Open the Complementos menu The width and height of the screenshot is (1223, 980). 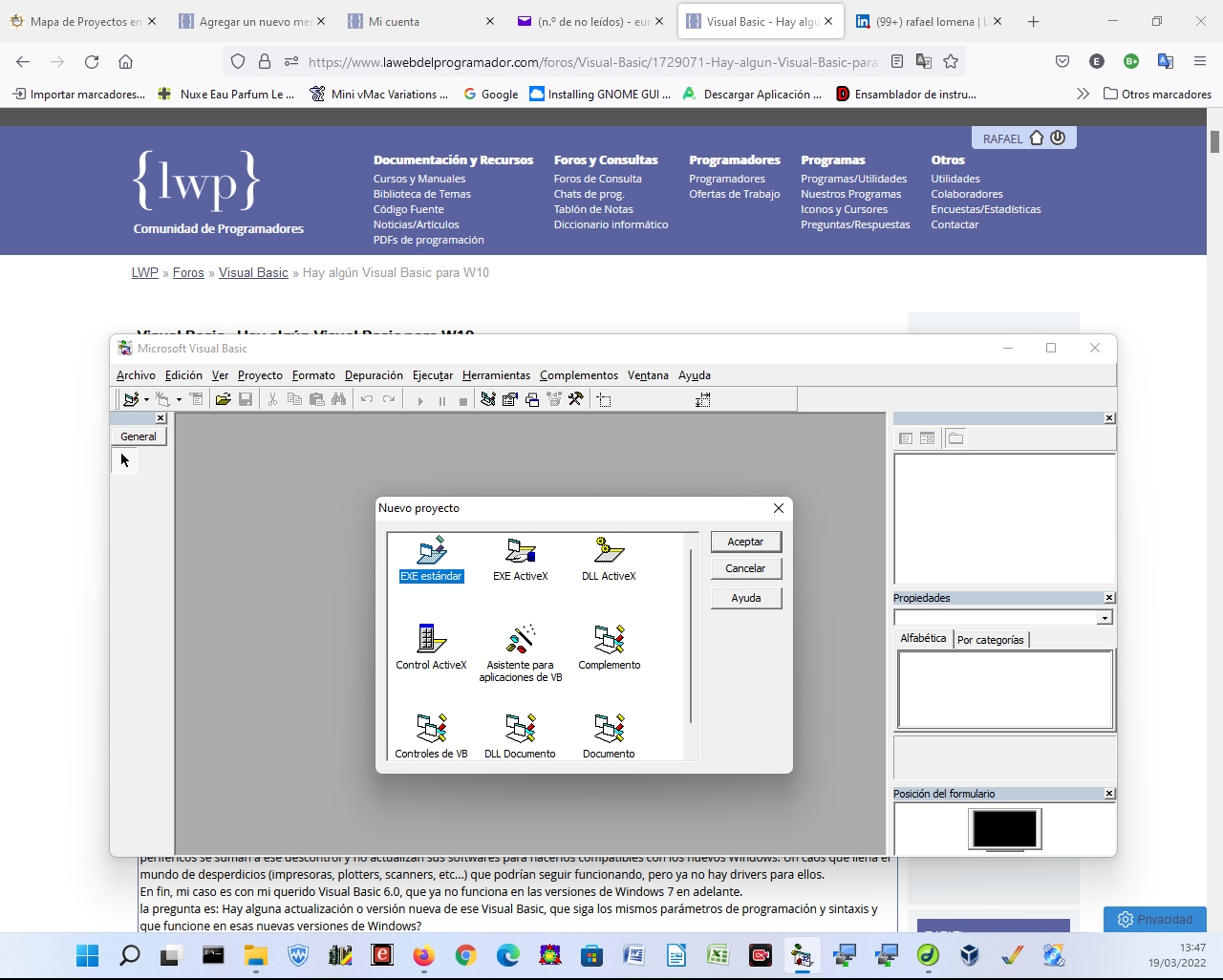(x=579, y=375)
